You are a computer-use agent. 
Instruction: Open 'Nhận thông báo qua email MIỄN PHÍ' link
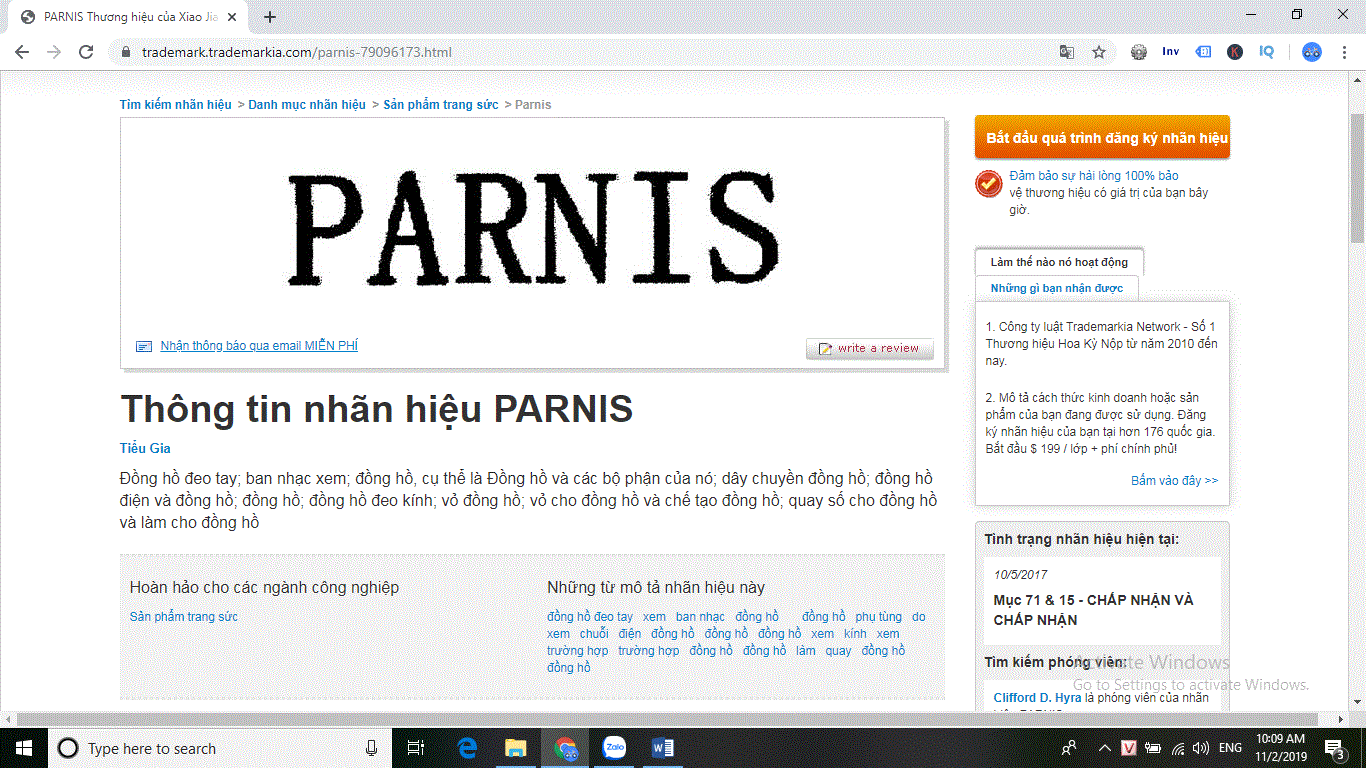click(259, 346)
